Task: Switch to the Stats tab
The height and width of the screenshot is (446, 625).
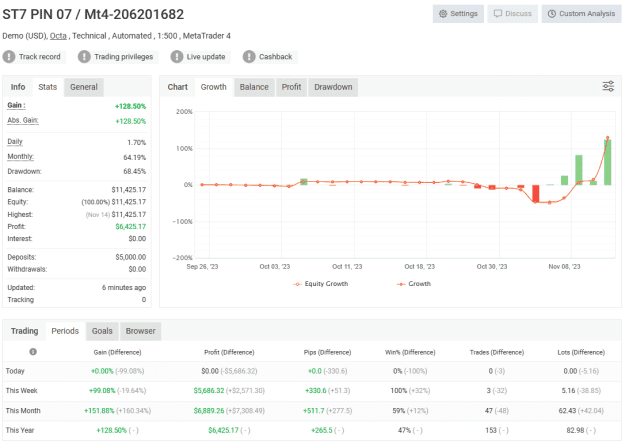Action: click(47, 87)
